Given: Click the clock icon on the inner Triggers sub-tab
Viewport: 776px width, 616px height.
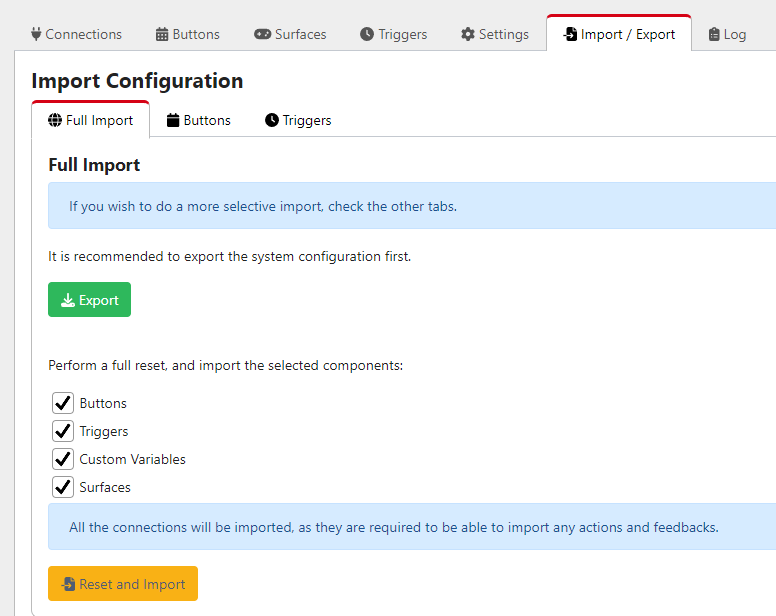Looking at the screenshot, I should [272, 120].
